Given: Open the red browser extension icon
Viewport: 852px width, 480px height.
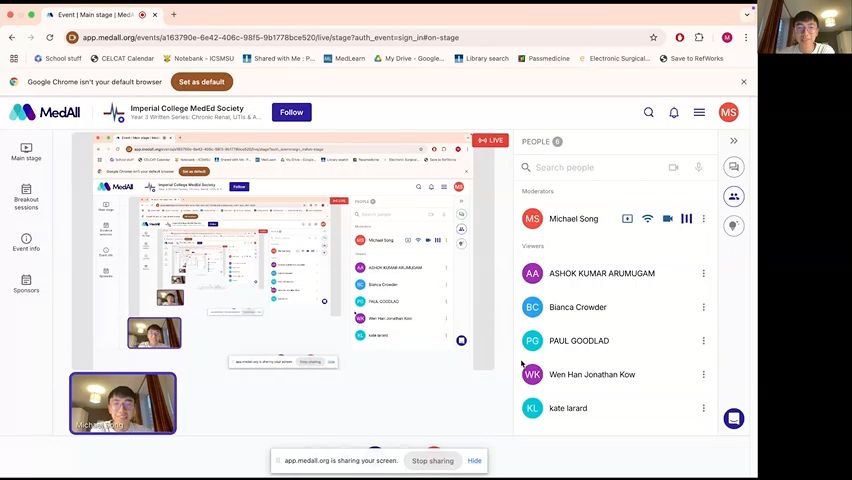Looking at the screenshot, I should [680, 38].
